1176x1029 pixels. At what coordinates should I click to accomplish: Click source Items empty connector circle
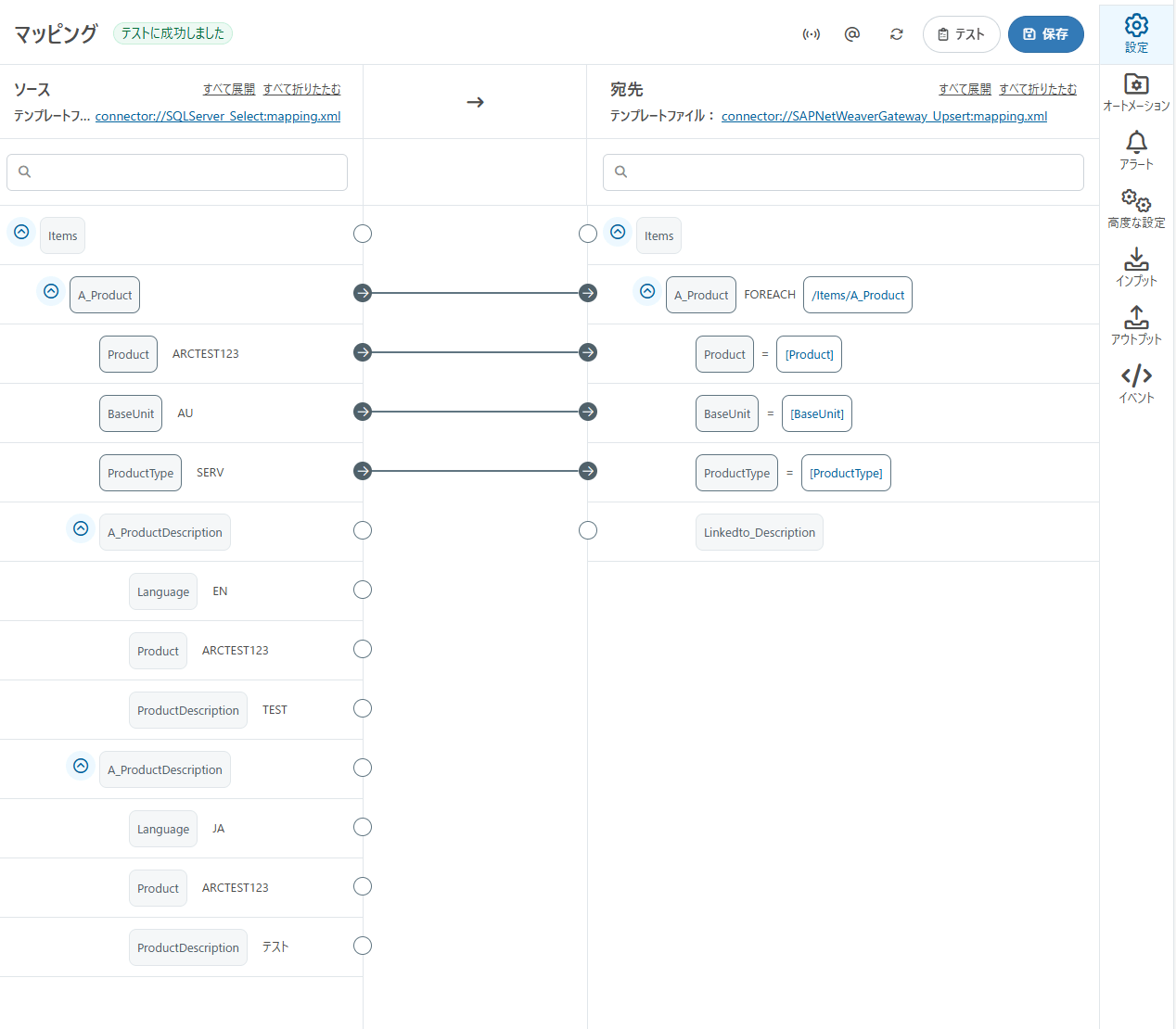point(363,234)
